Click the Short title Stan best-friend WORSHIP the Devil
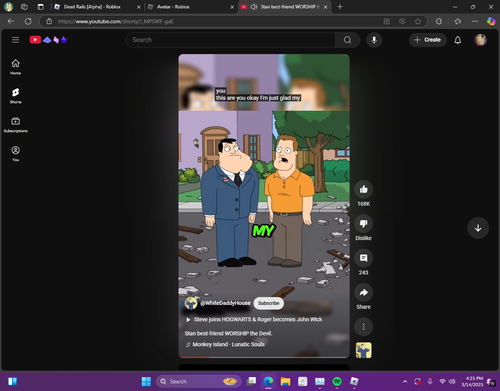 click(x=228, y=333)
